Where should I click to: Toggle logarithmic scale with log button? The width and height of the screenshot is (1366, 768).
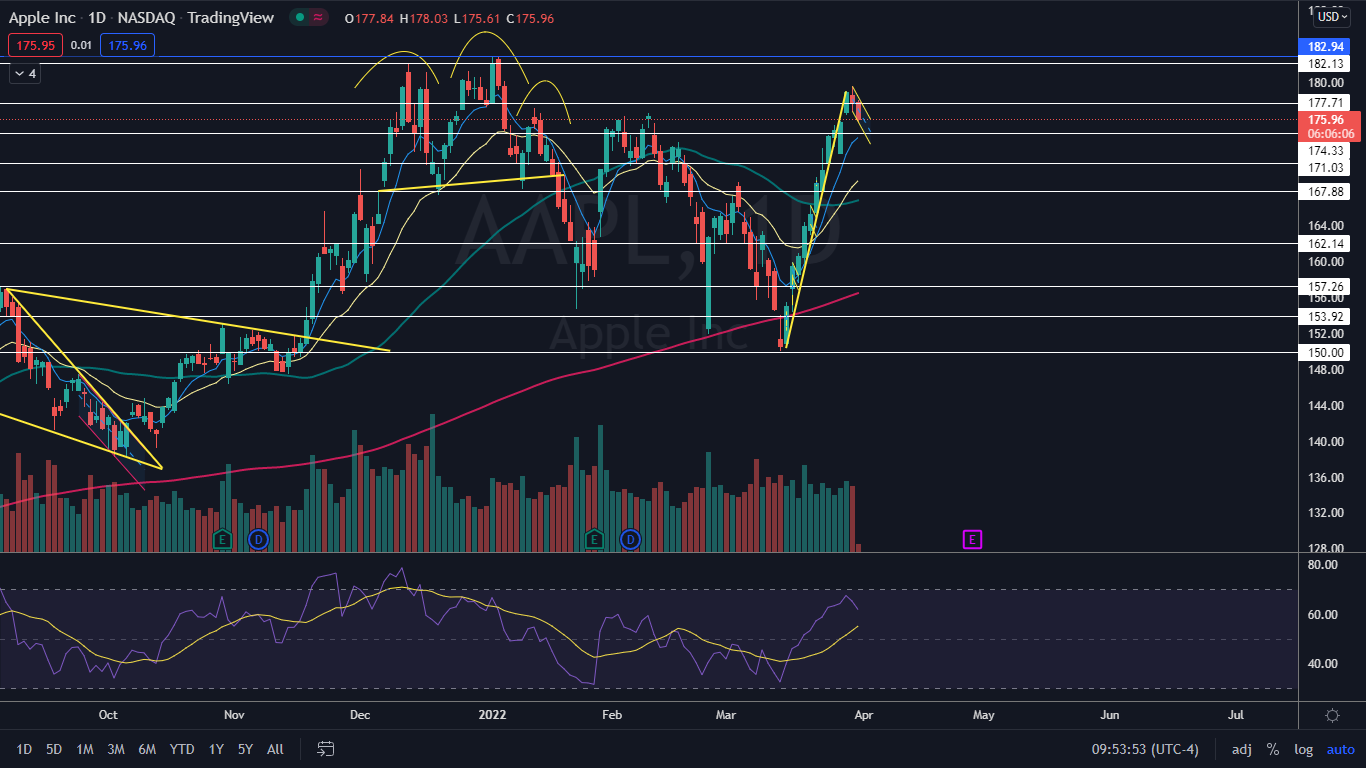[x=1304, y=749]
